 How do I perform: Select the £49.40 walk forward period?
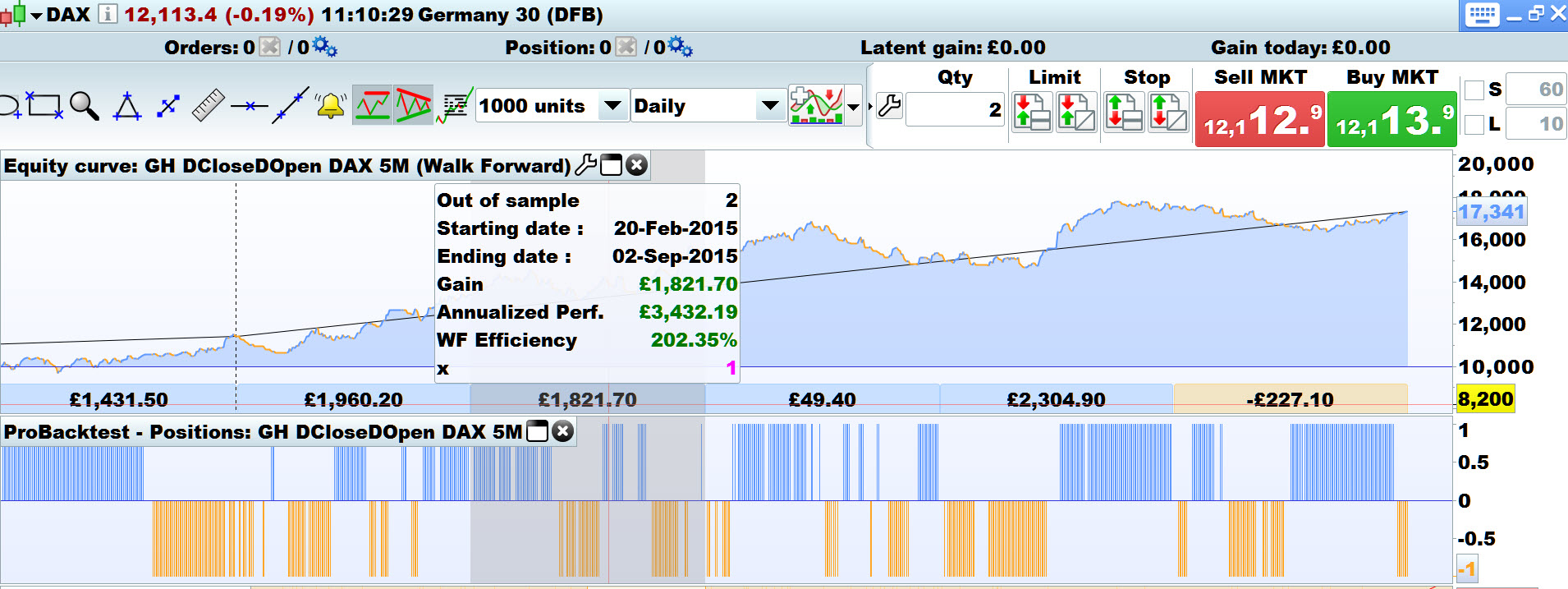[822, 399]
